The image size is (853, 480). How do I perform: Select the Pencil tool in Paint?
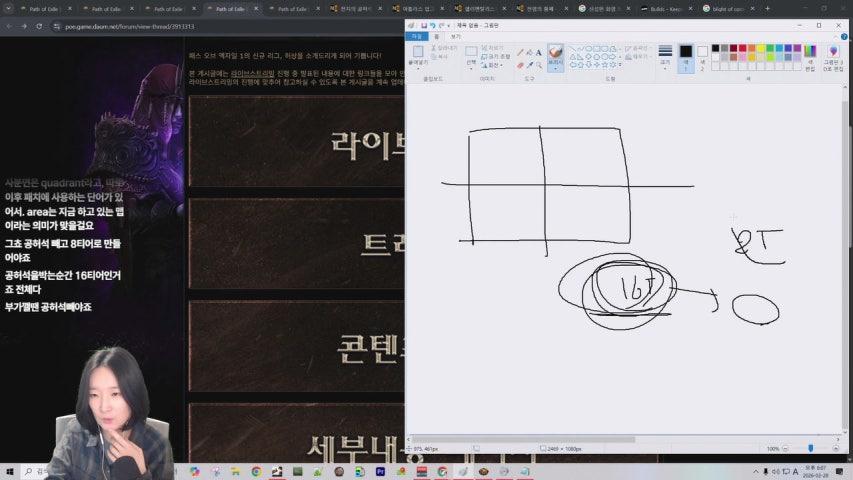520,52
